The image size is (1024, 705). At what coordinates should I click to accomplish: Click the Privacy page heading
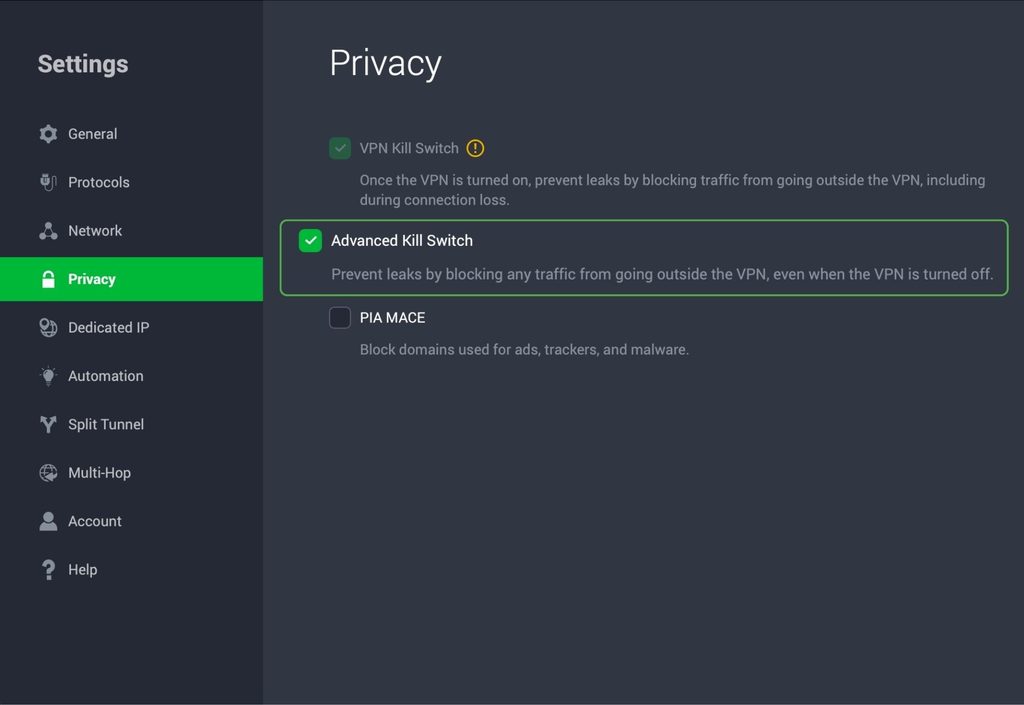[x=385, y=63]
